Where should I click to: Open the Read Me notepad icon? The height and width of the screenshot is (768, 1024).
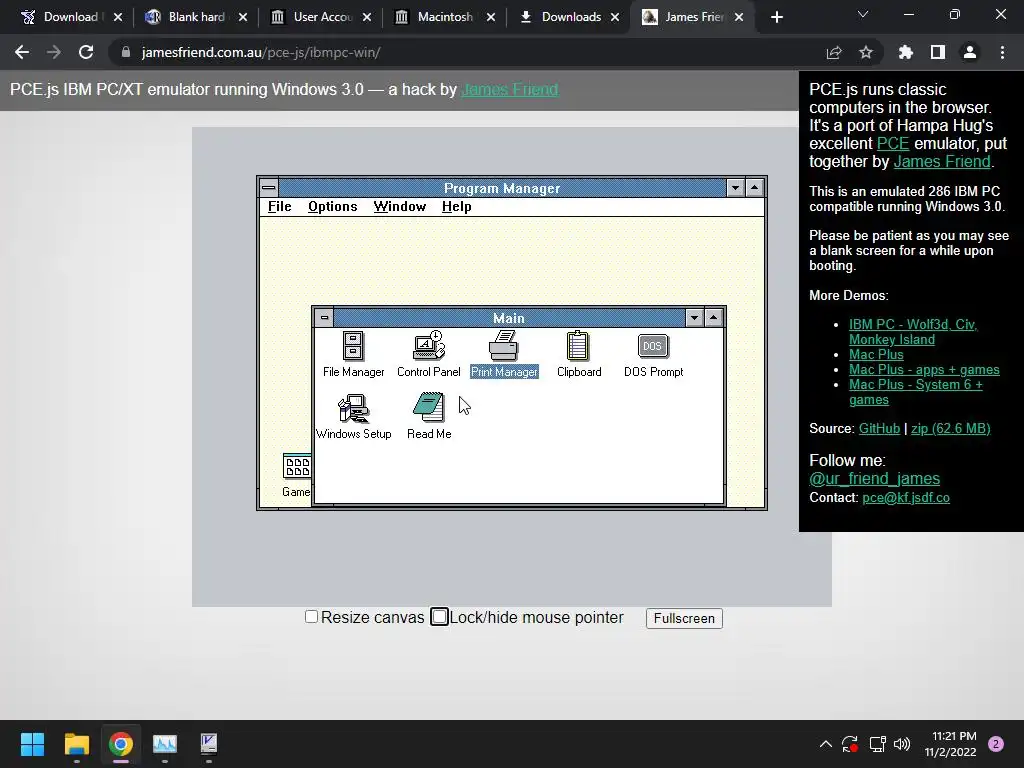point(429,417)
